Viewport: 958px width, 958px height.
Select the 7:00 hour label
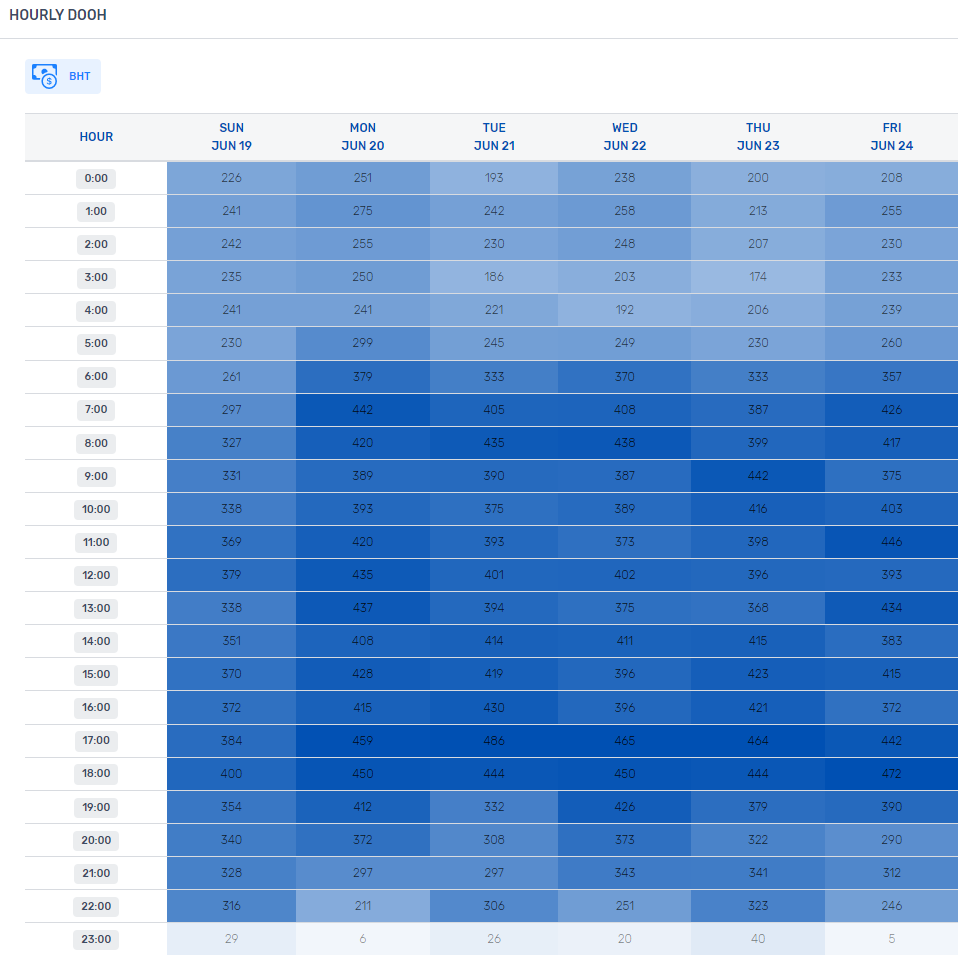tap(96, 409)
